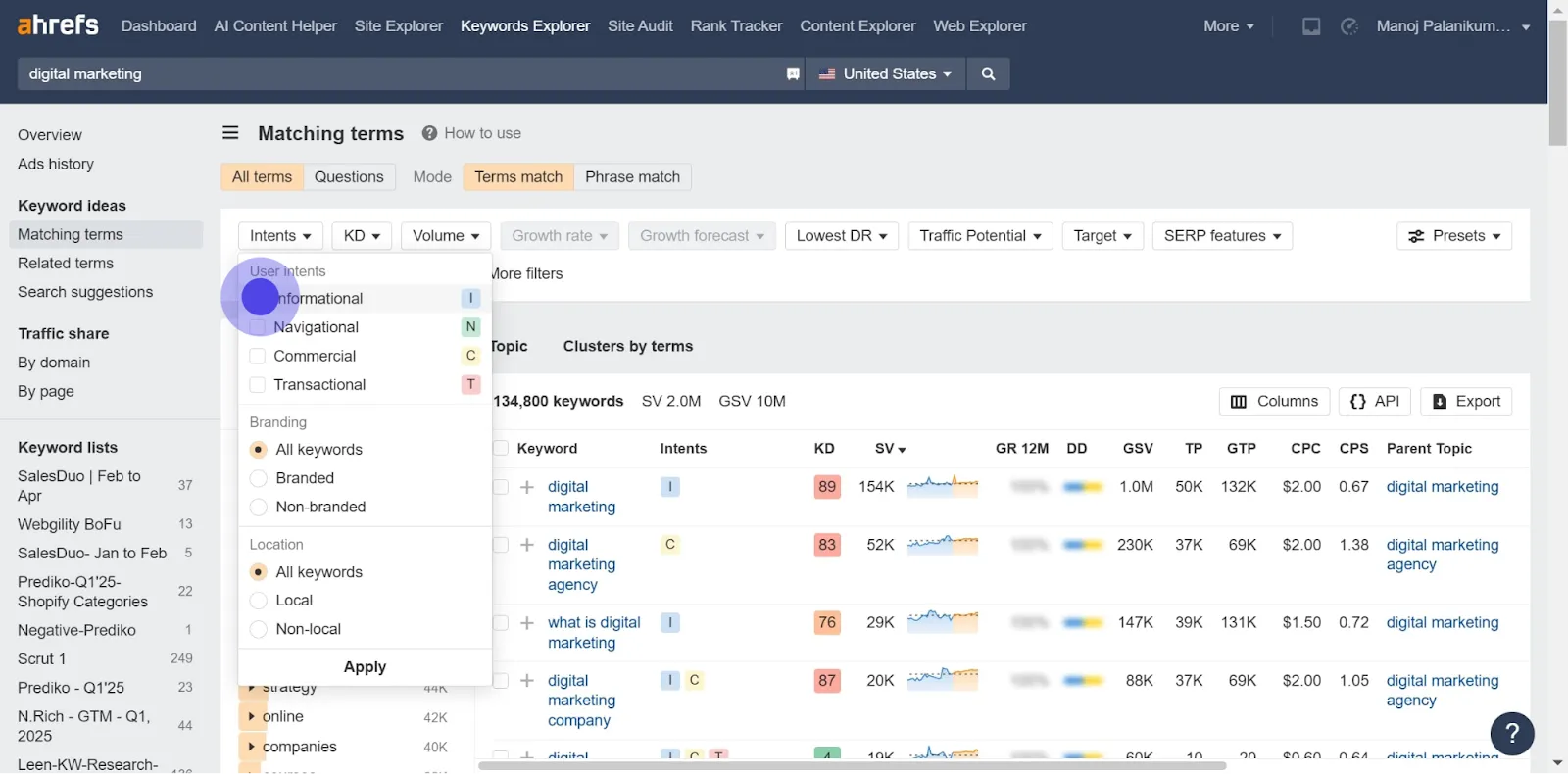1568x774 pixels.
Task: Open the Intents filter dropdown
Action: point(280,236)
